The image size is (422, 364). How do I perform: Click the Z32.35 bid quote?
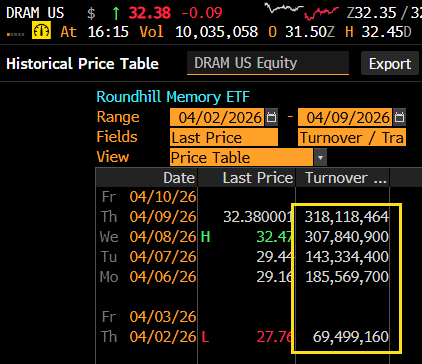pyautogui.click(x=371, y=13)
